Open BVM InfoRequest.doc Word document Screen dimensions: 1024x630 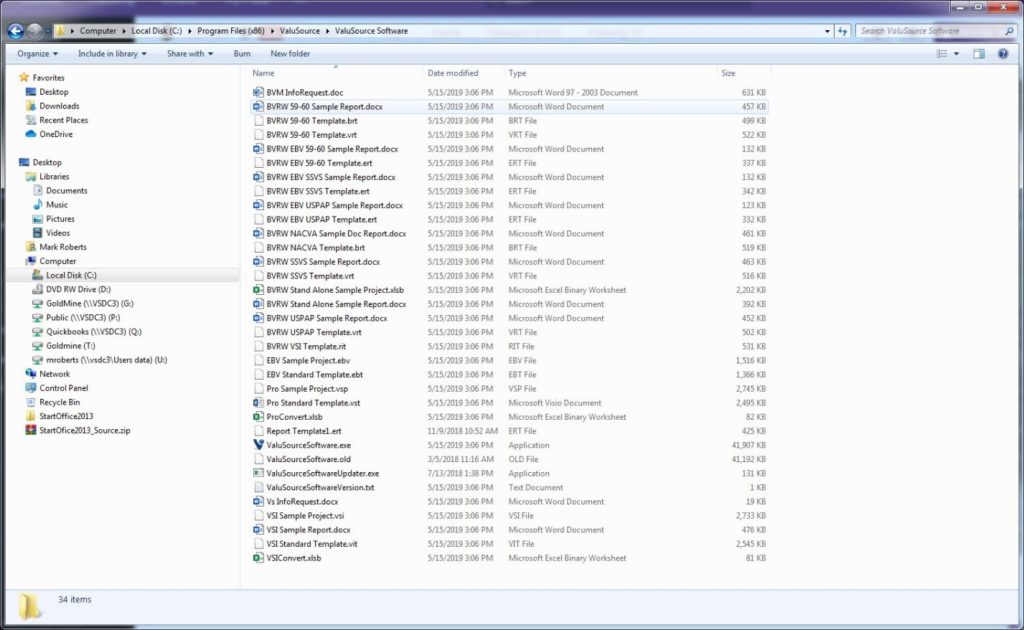click(x=303, y=92)
